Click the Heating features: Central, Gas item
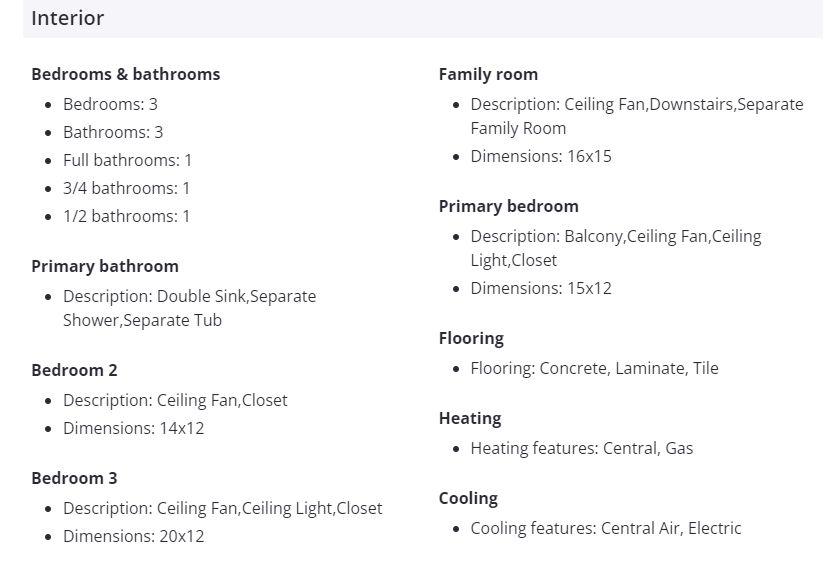Viewport: 834px width, 562px height. [581, 448]
